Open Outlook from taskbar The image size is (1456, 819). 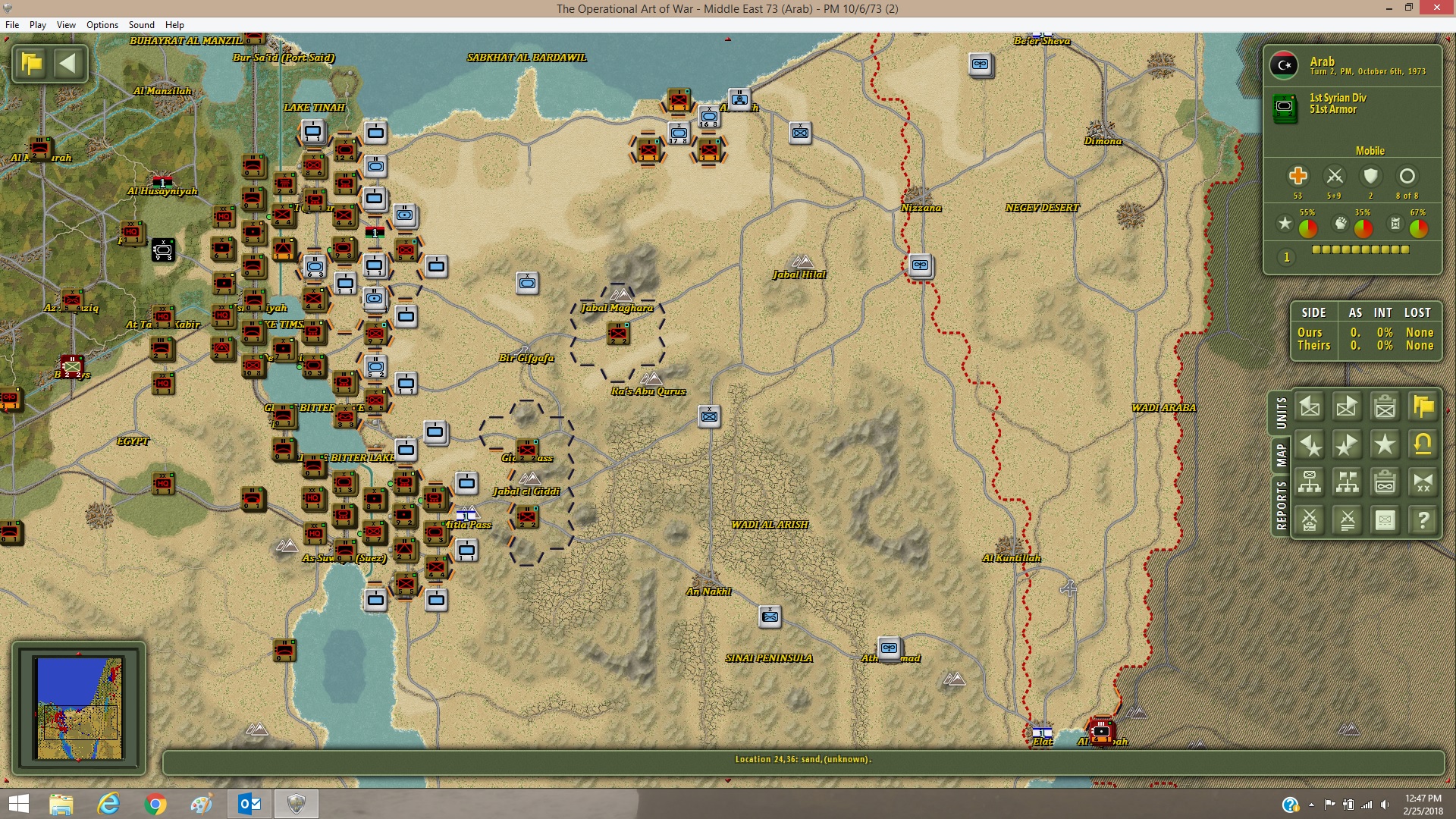point(249,804)
